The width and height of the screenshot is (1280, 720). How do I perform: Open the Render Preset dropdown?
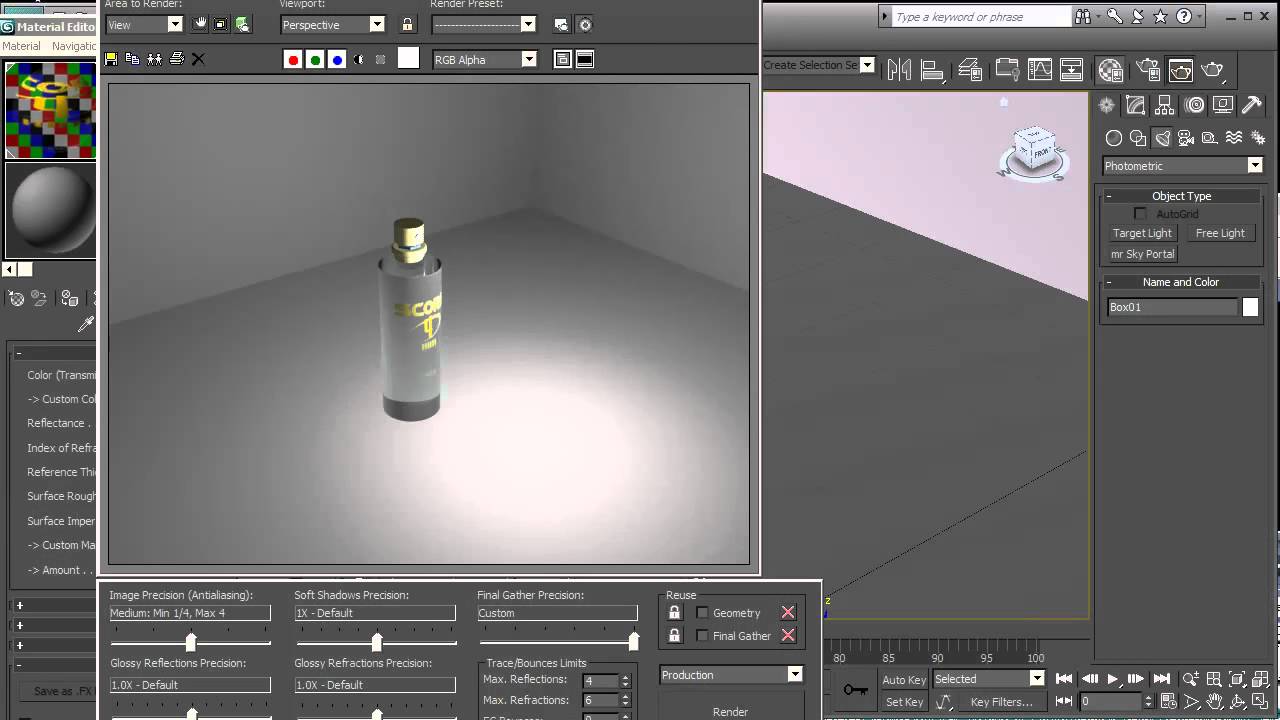[x=484, y=24]
